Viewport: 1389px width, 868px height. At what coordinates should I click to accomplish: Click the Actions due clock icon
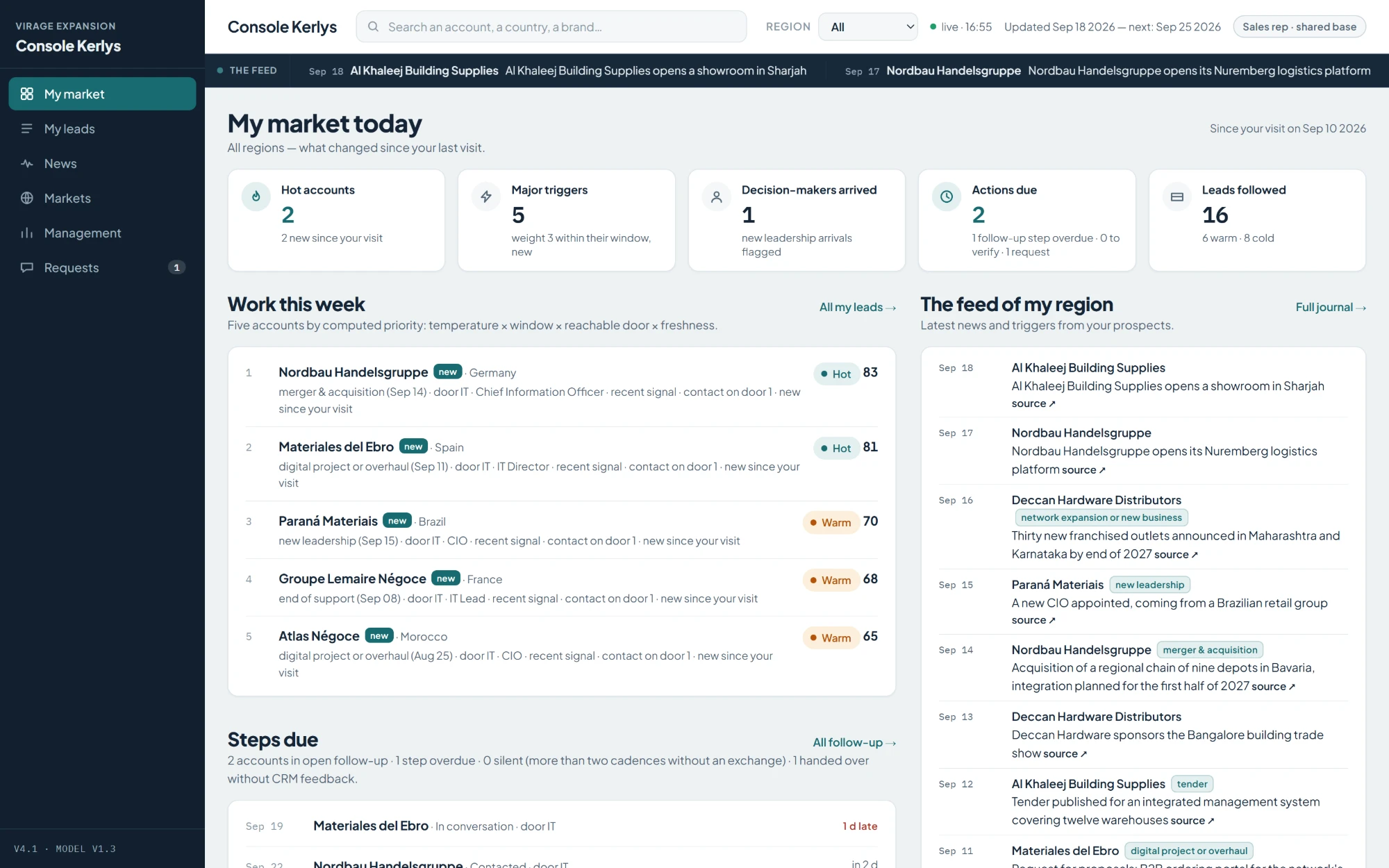coord(947,197)
